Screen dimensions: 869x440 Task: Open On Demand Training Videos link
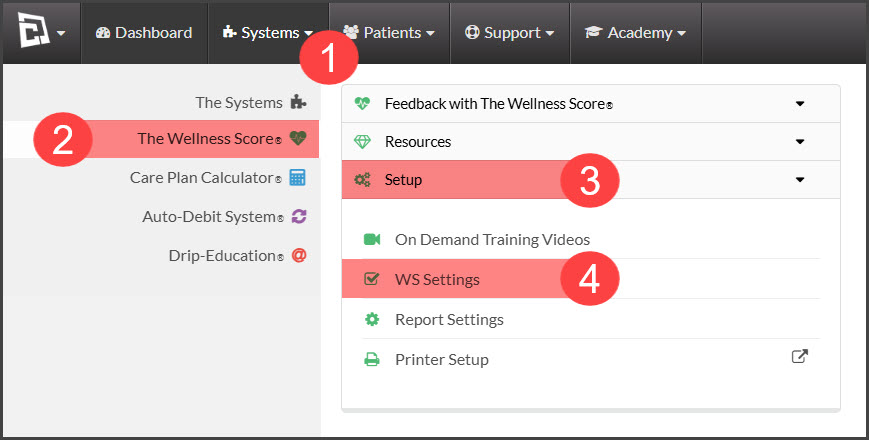pyautogui.click(x=492, y=239)
